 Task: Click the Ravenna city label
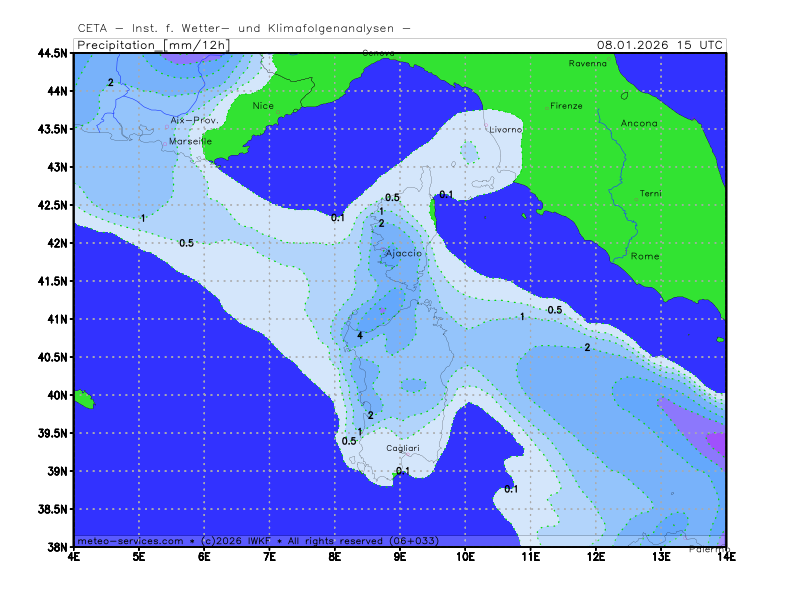coord(587,63)
